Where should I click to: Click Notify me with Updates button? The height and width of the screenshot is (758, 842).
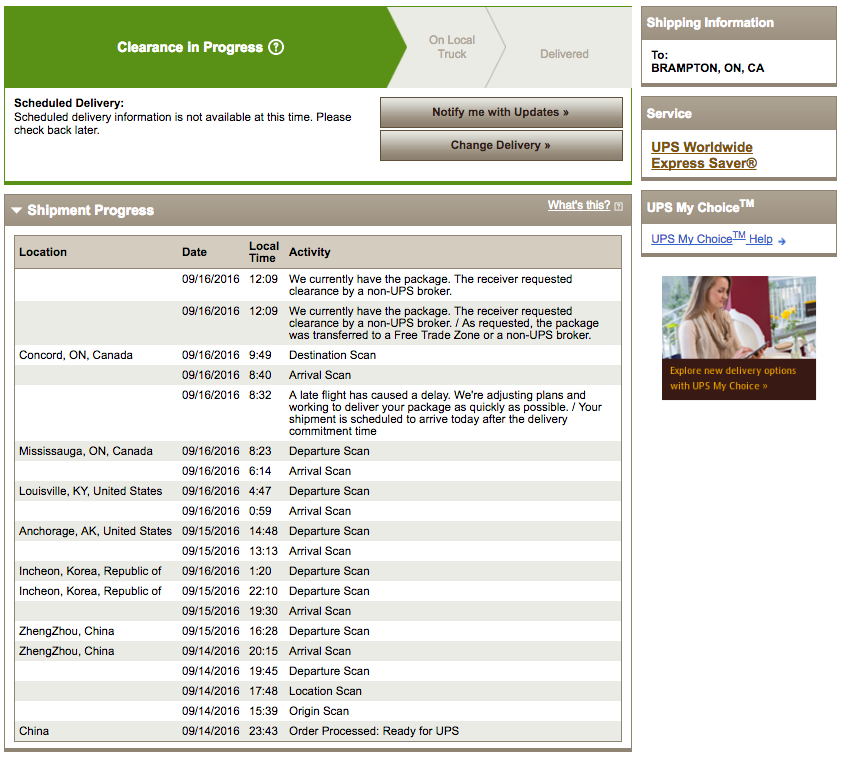[501, 112]
